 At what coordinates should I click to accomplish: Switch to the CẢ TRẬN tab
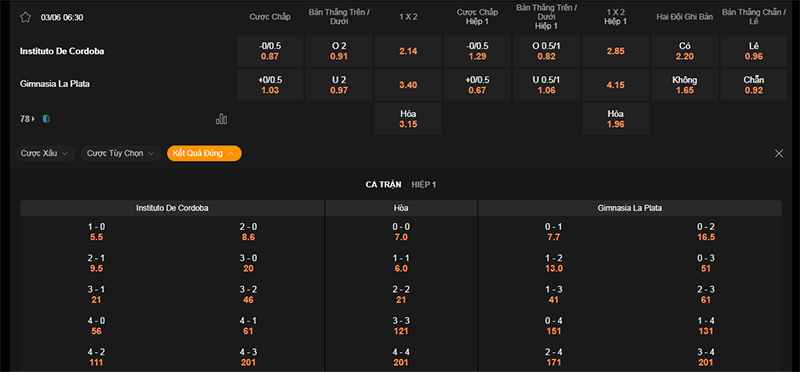point(383,185)
